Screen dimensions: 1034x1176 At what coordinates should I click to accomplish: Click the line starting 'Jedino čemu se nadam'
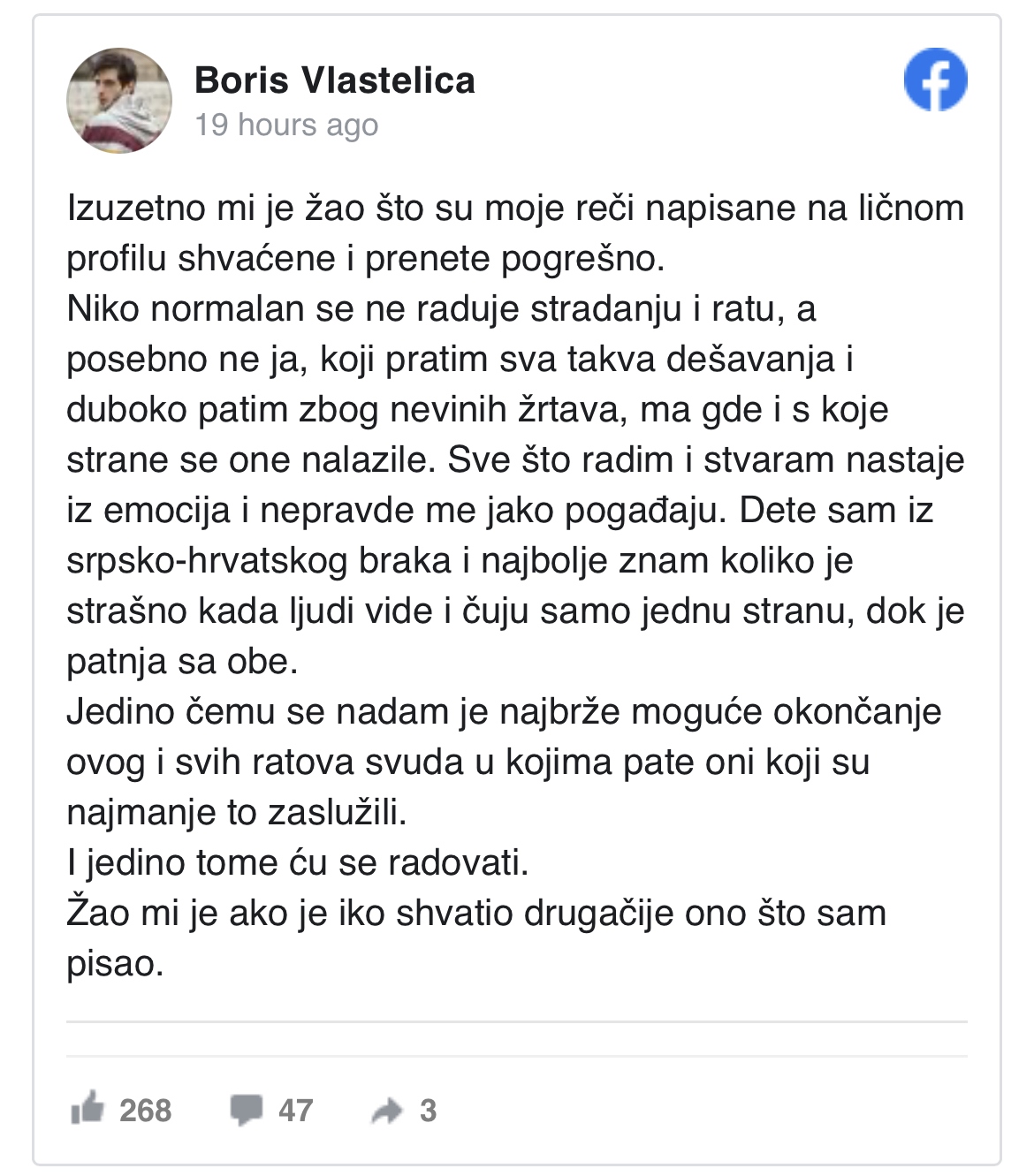pyautogui.click(x=504, y=712)
